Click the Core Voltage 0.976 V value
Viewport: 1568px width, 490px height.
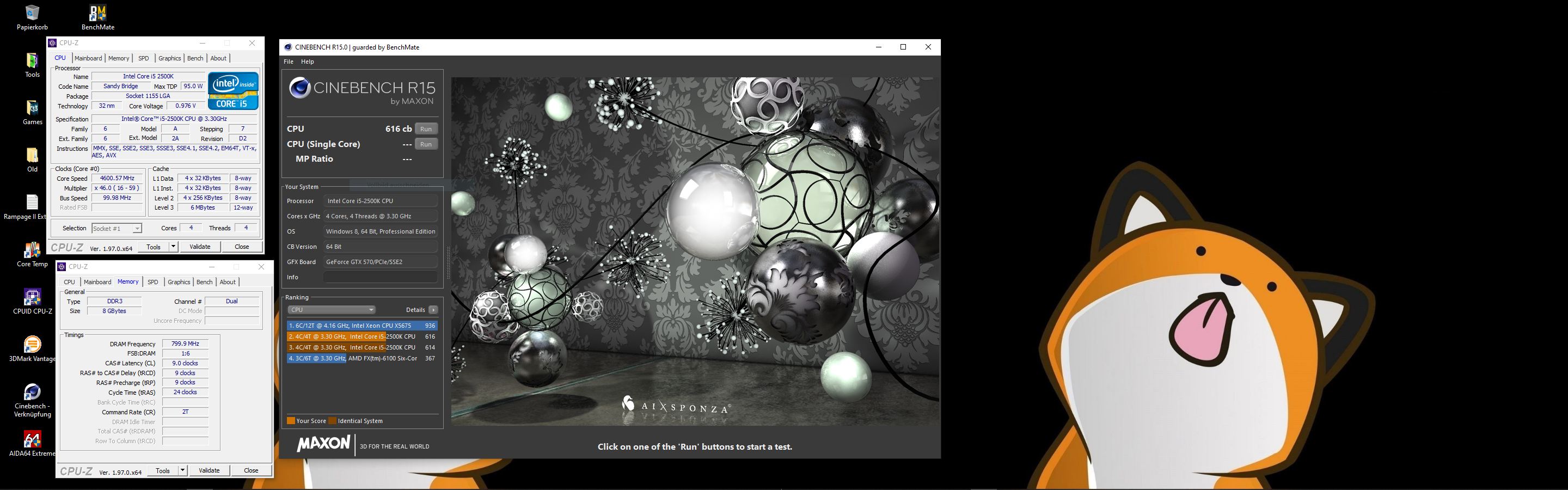pyautogui.click(x=186, y=106)
